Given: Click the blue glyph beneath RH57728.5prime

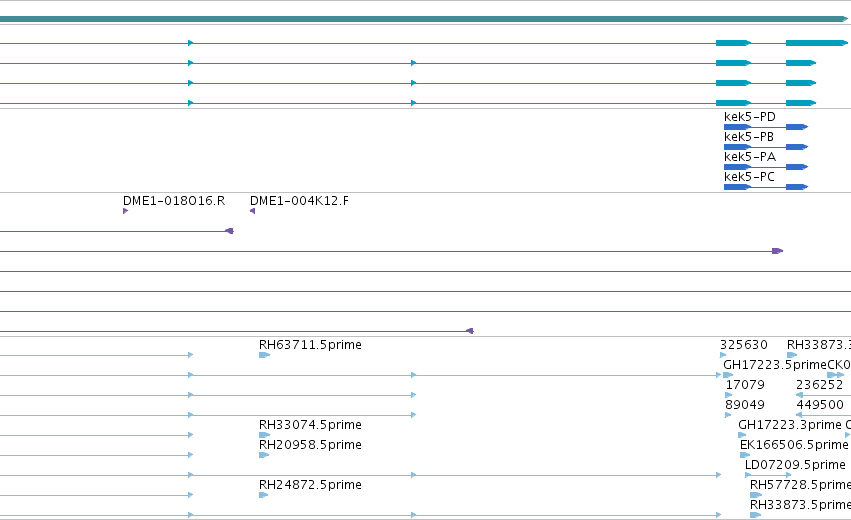Looking at the screenshot, I should tap(755, 495).
